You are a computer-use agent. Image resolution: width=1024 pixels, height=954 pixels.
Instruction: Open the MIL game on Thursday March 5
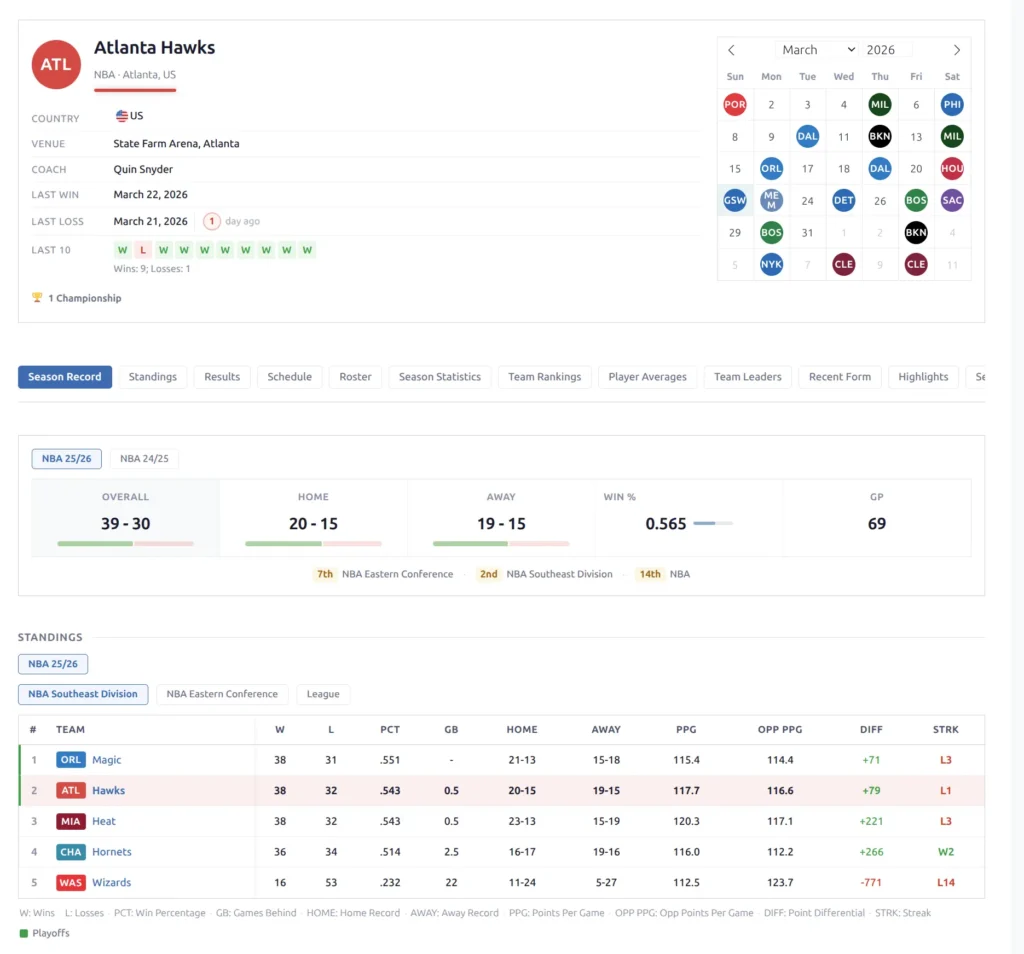click(x=879, y=104)
